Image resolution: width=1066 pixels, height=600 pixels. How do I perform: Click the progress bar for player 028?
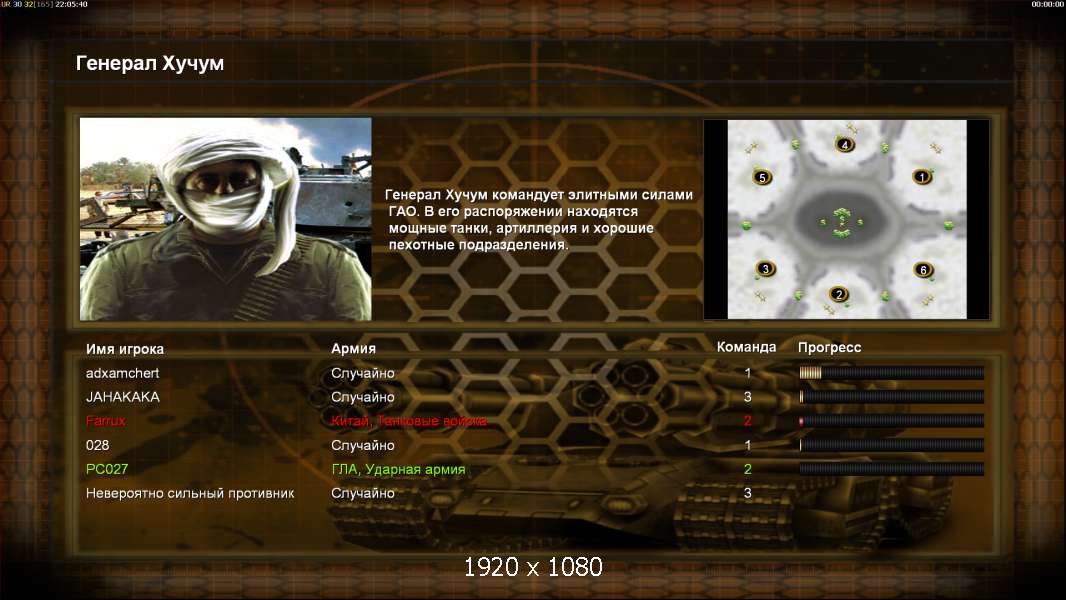pyautogui.click(x=891, y=445)
